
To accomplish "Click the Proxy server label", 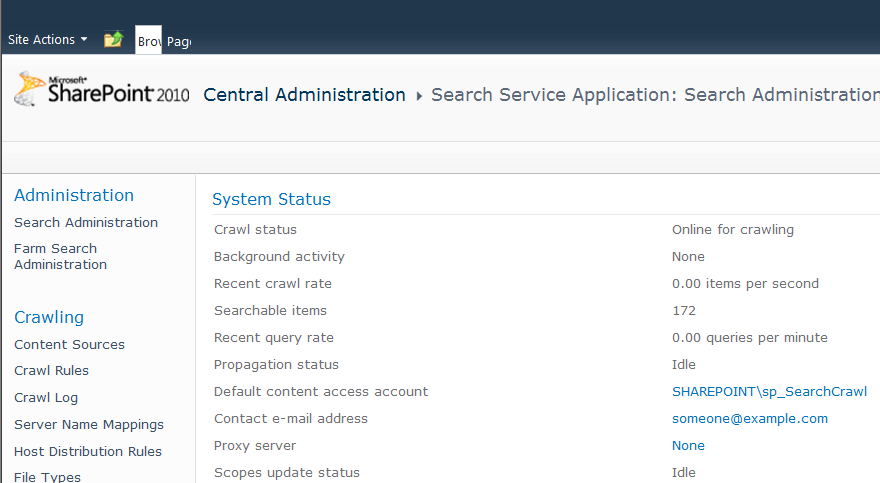I will [x=255, y=445].
